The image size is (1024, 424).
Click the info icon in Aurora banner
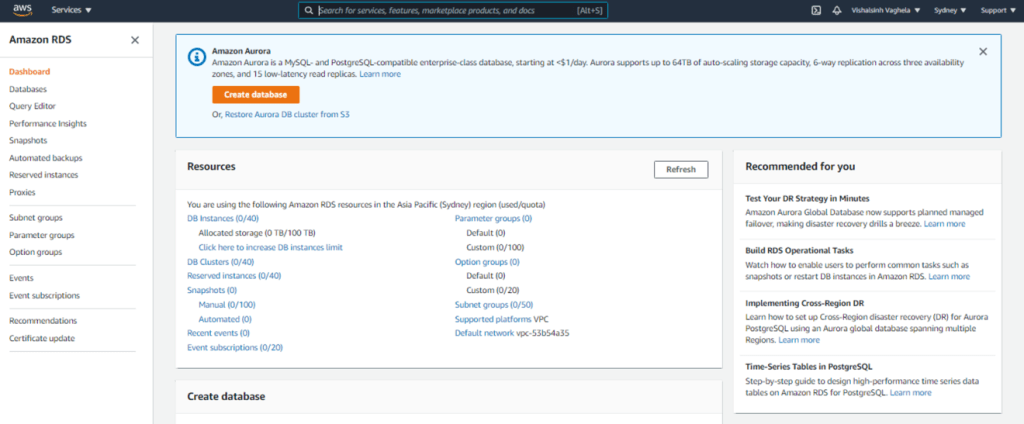pos(195,56)
